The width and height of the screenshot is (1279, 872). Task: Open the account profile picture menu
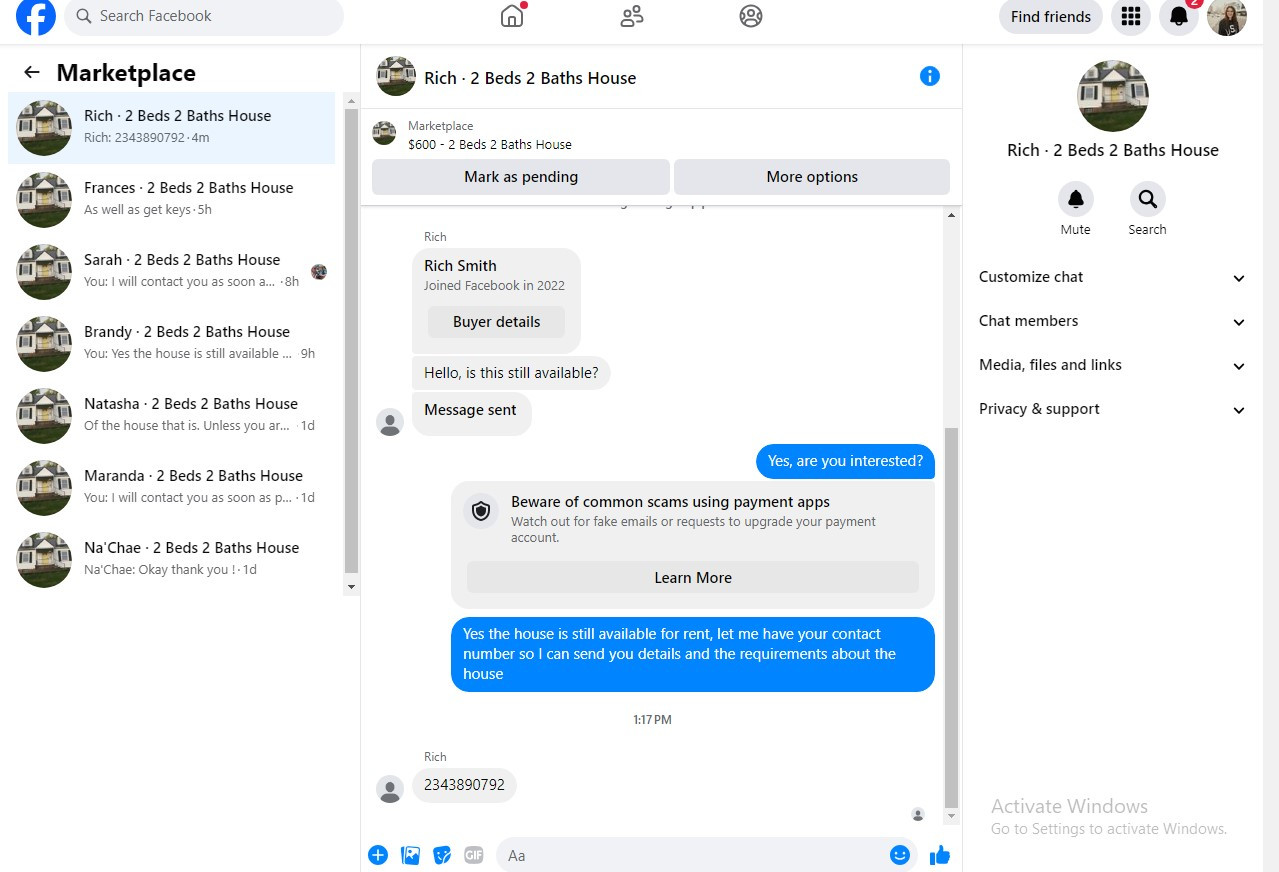click(1227, 16)
